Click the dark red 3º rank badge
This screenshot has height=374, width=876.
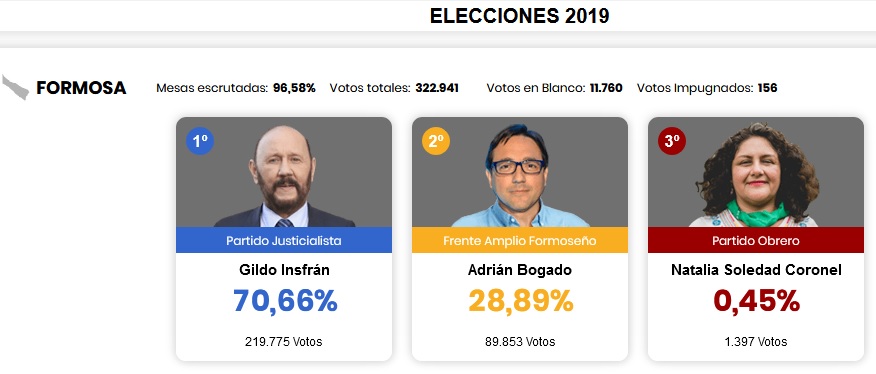point(672,141)
